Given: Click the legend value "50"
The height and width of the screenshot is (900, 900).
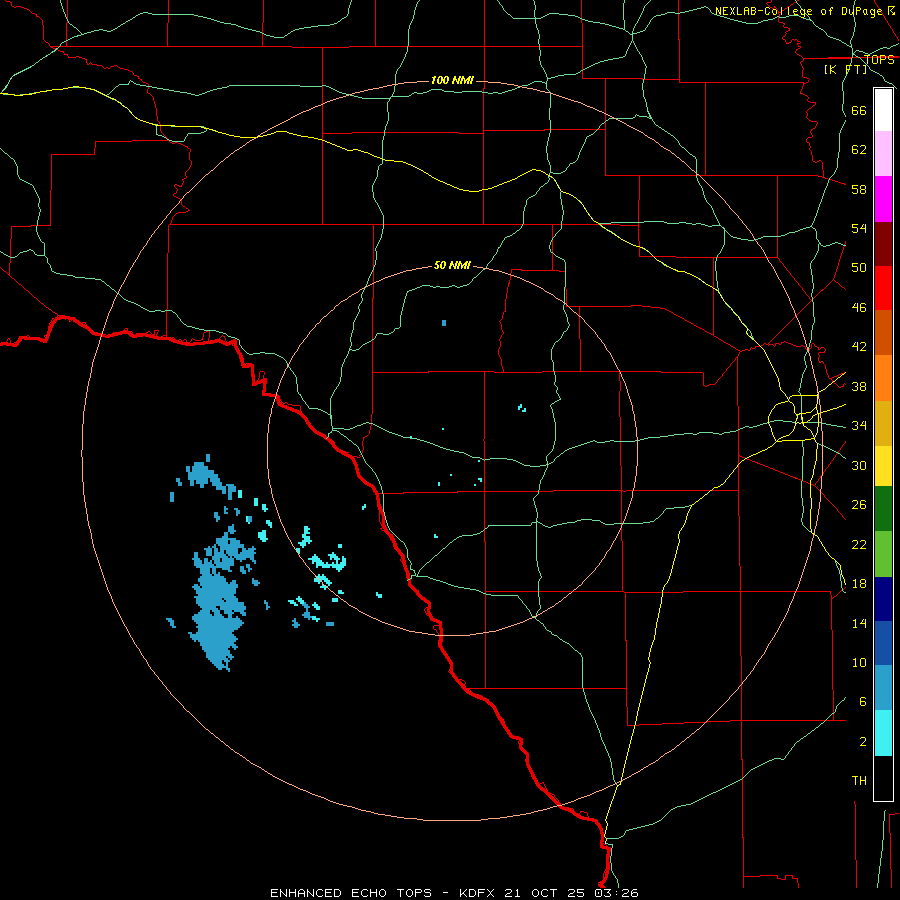Looking at the screenshot, I should tap(859, 267).
